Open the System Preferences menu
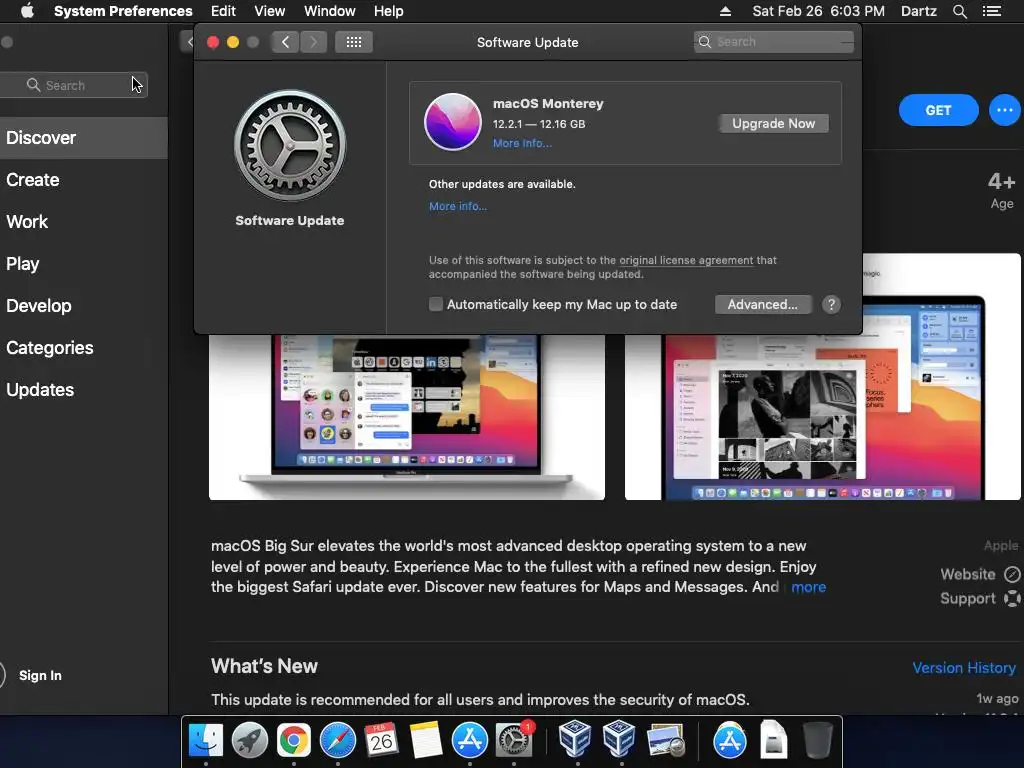 pos(123,11)
